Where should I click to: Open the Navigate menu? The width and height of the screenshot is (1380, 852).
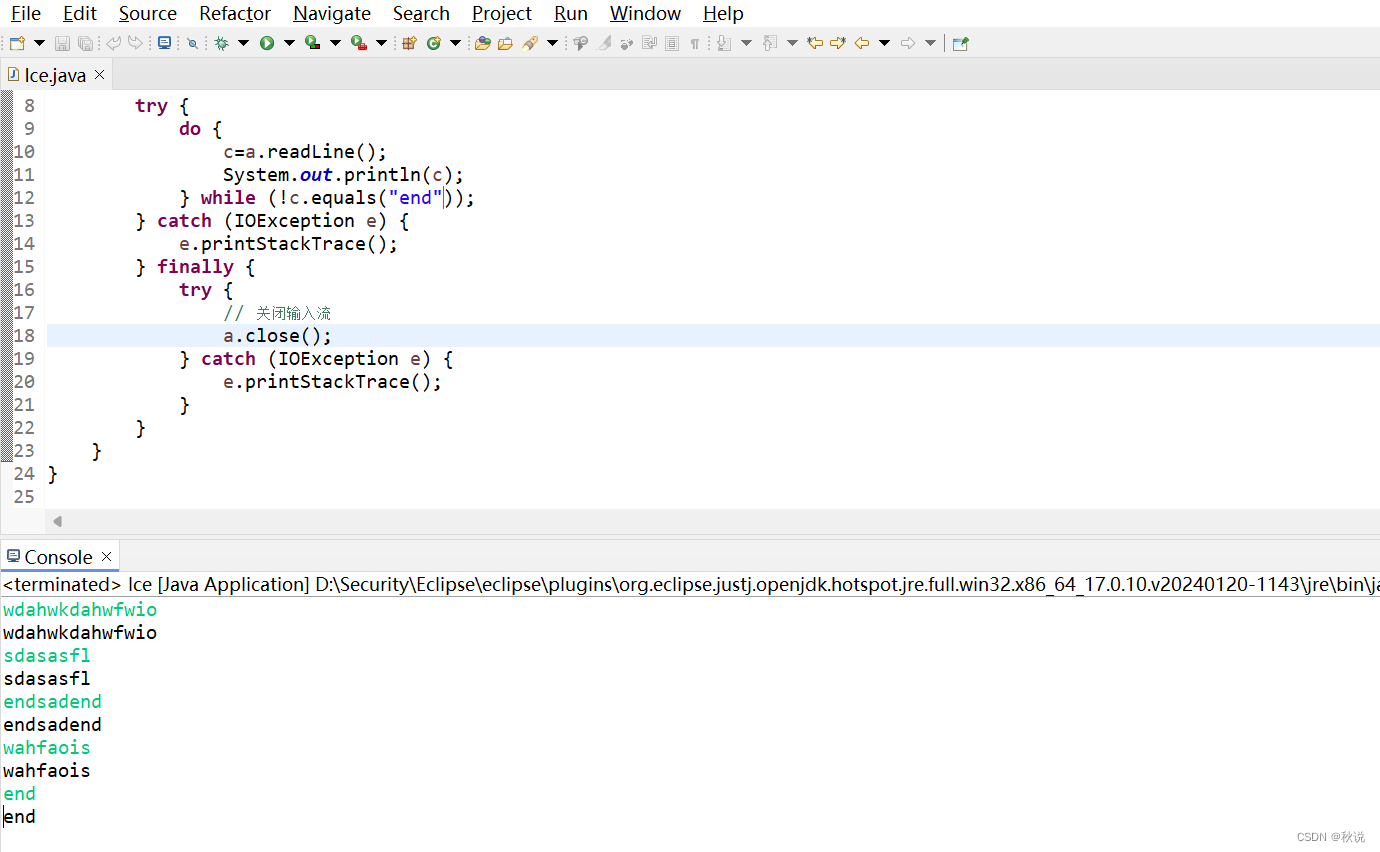(x=332, y=13)
